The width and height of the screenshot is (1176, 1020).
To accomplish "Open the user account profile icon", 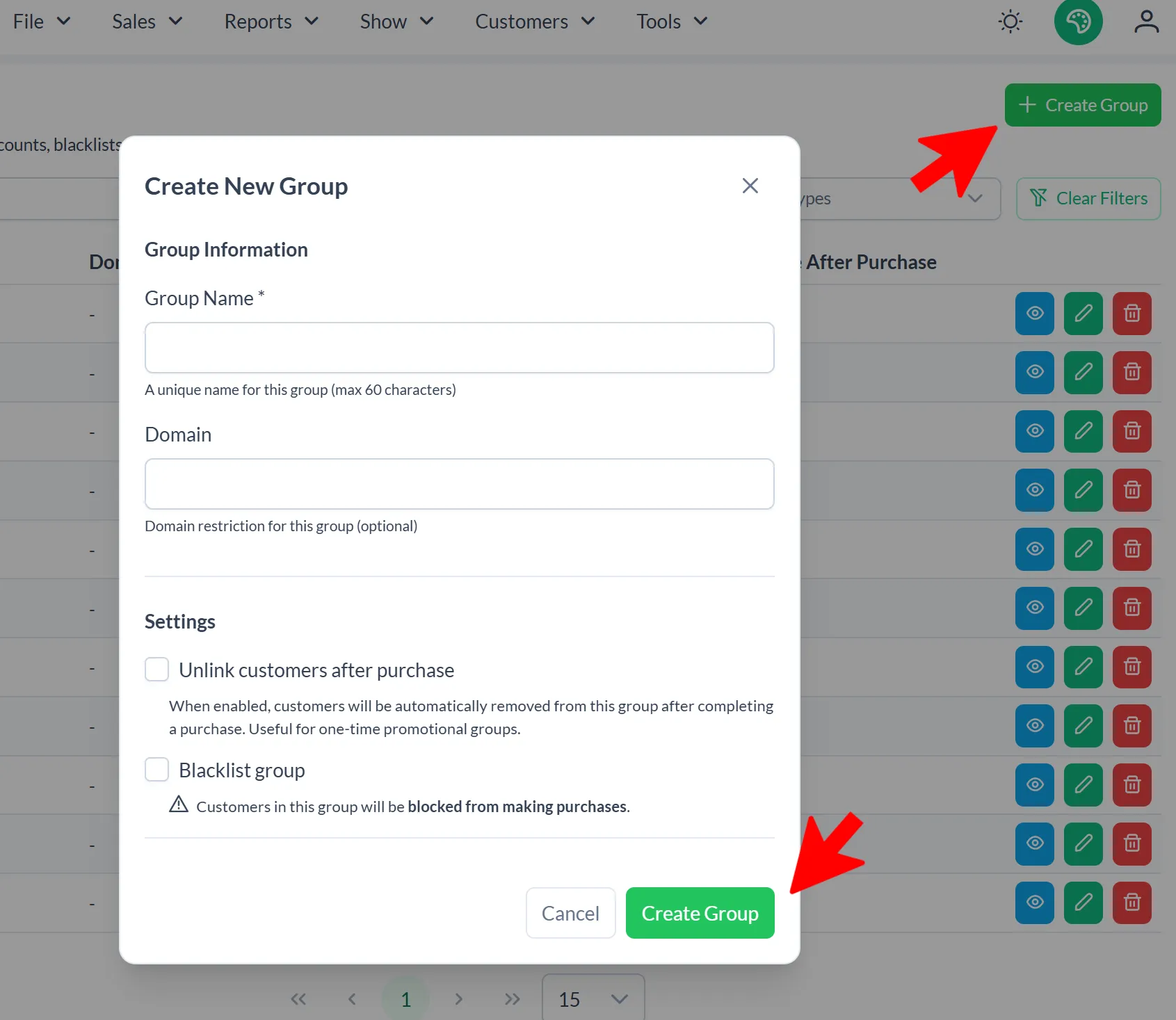I will click(1146, 22).
